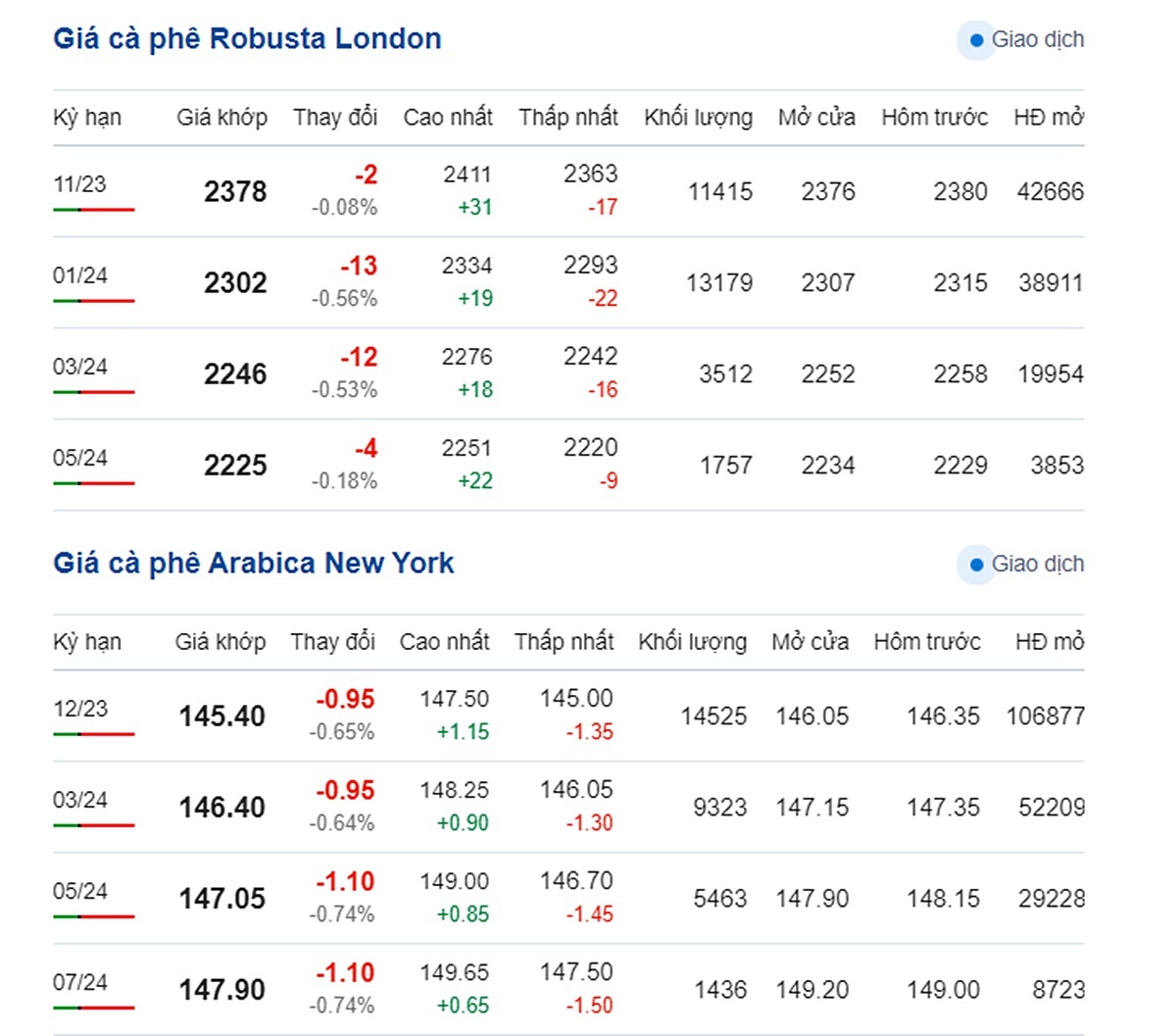This screenshot has width=1176, height=1036.
Task: Click the price range bar under Arabica 12/23
Action: 93,734
